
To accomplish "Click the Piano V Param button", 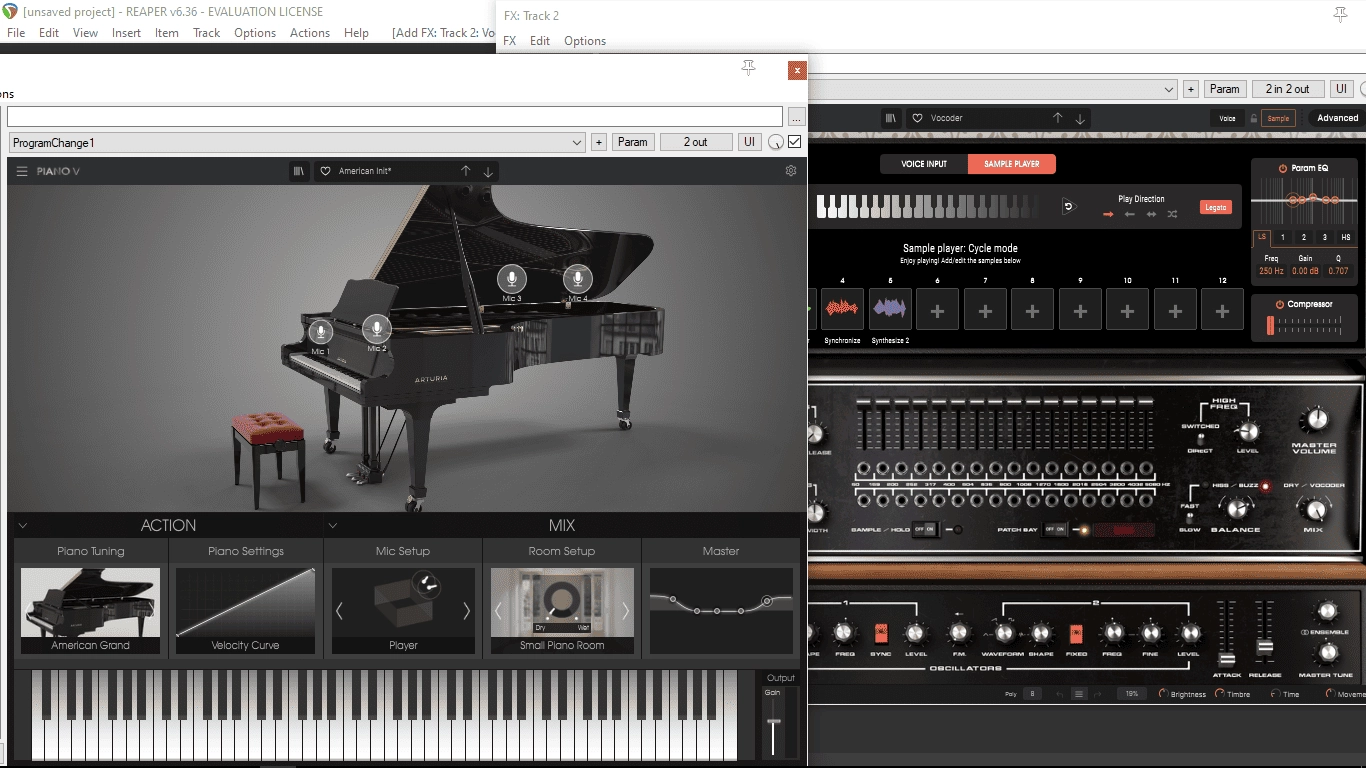I will (x=633, y=142).
